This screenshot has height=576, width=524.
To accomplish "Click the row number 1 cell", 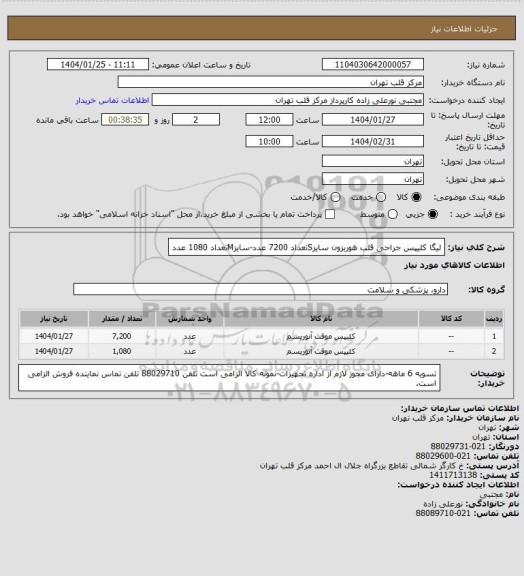I will 494,336.
